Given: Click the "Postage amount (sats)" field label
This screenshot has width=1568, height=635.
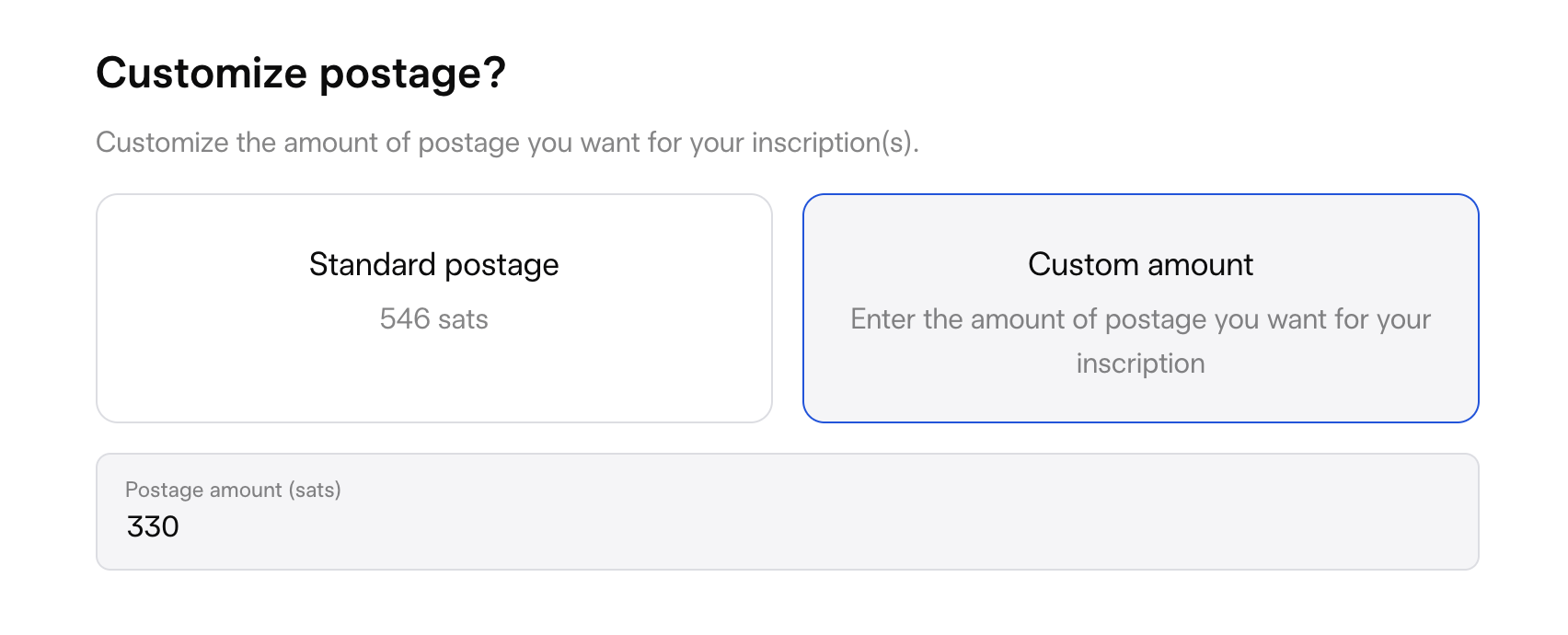Looking at the screenshot, I should click(233, 490).
